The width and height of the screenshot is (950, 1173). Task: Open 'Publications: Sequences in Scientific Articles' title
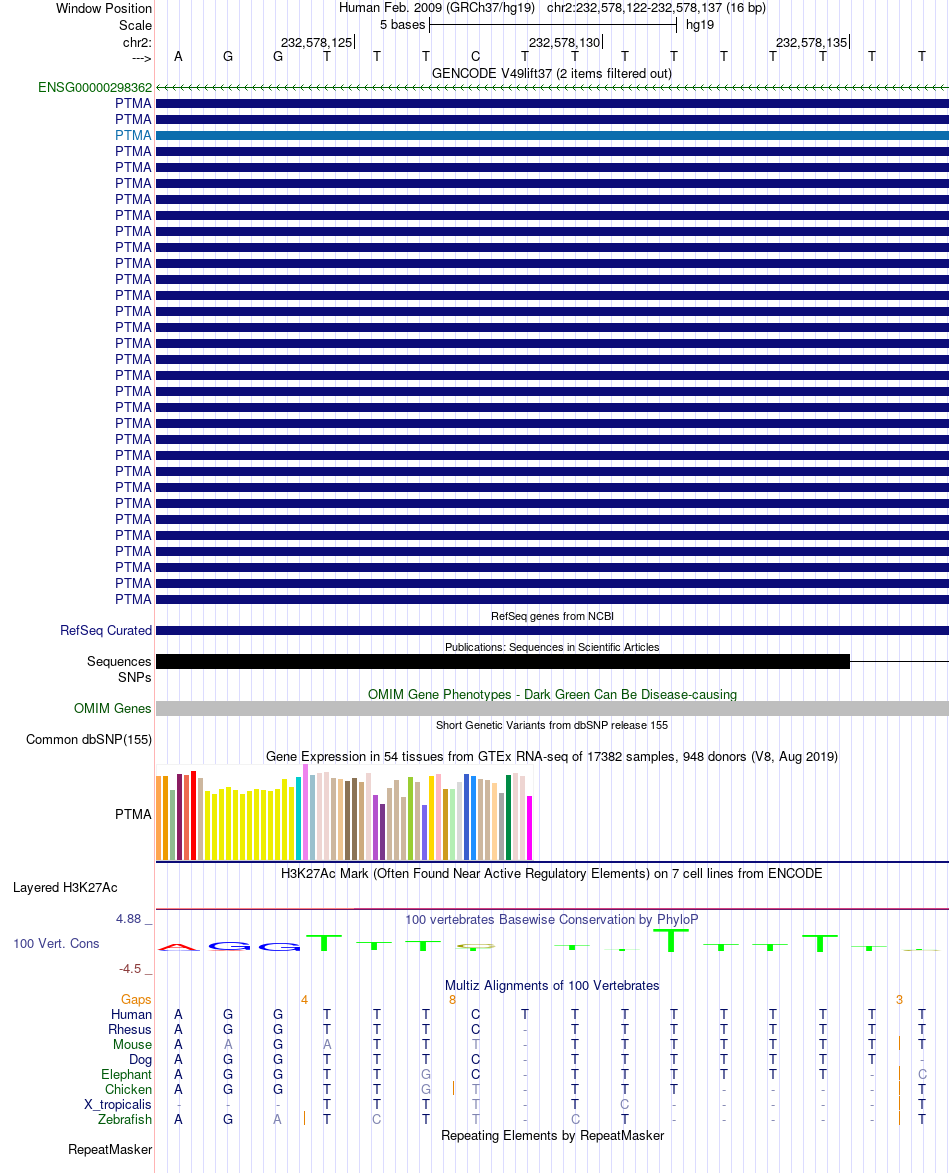pos(552,647)
